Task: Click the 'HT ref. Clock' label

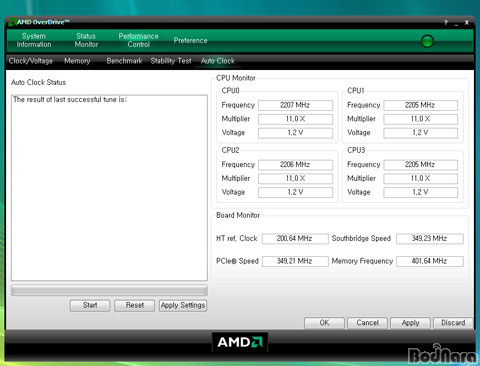Action: tap(237, 239)
